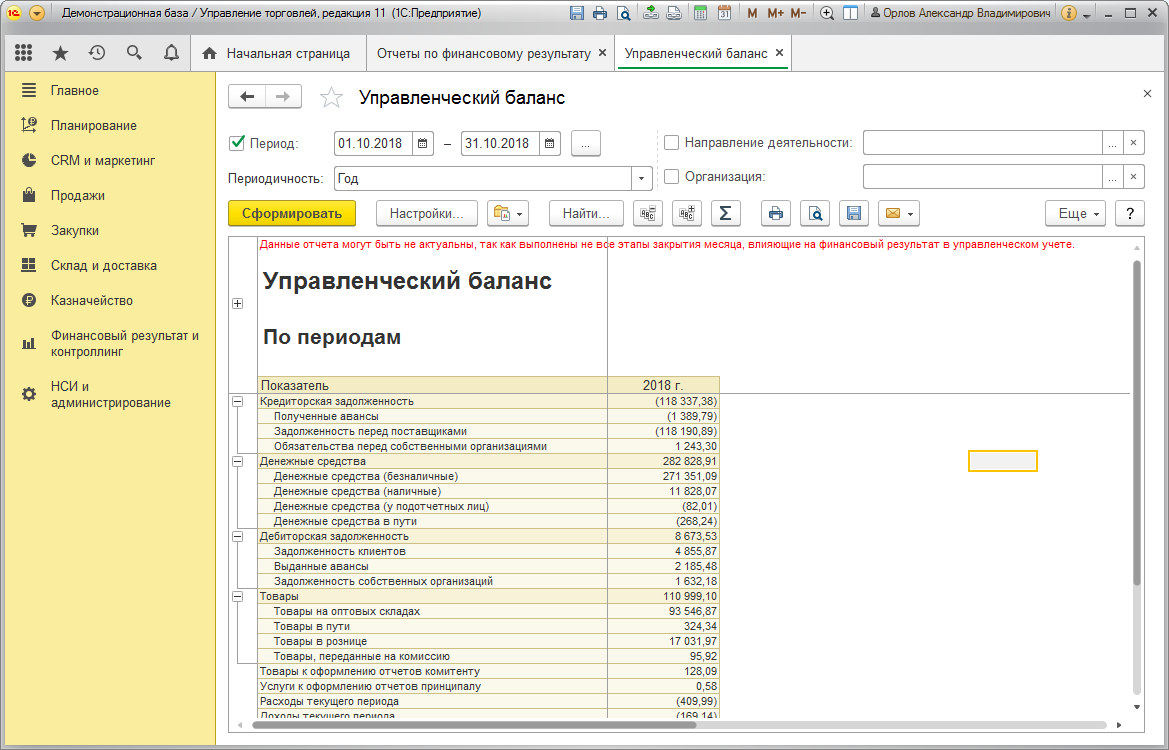Click the start date field 01.10.2018
The height and width of the screenshot is (750, 1169).
click(x=373, y=143)
